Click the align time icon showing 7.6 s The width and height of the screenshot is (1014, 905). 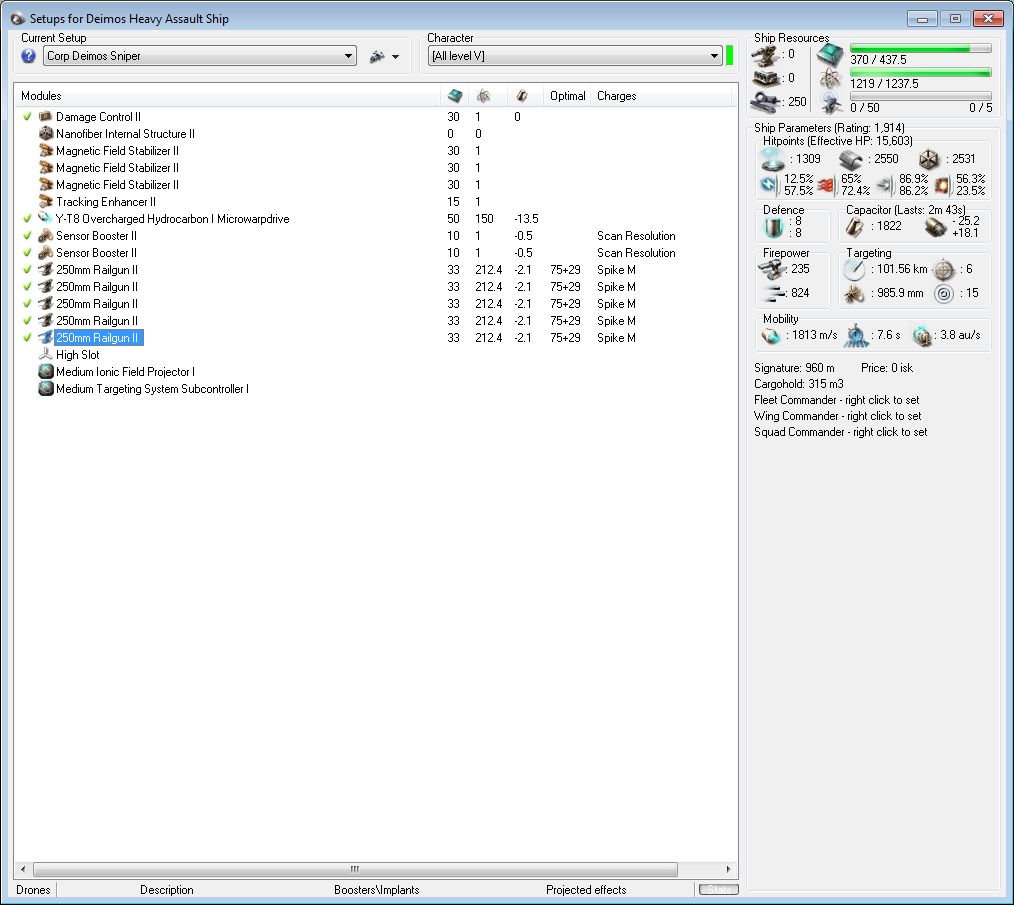point(857,335)
